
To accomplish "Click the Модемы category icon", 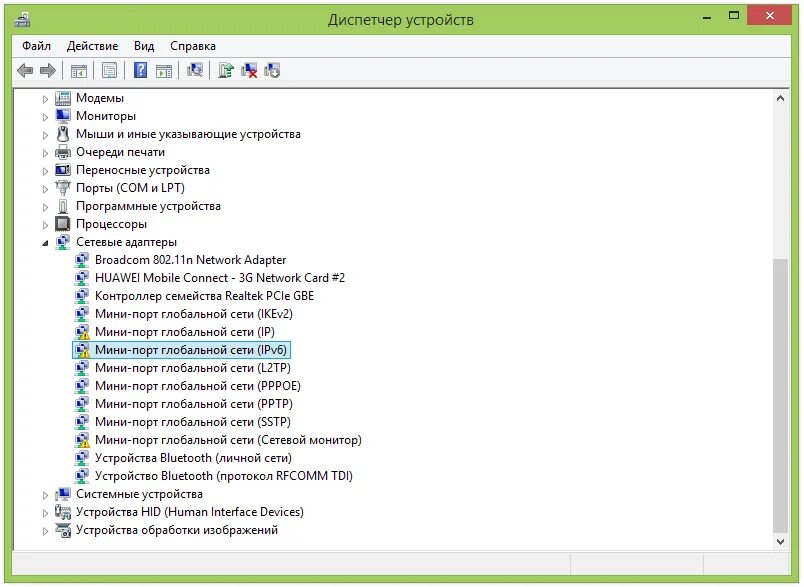I will pos(63,98).
